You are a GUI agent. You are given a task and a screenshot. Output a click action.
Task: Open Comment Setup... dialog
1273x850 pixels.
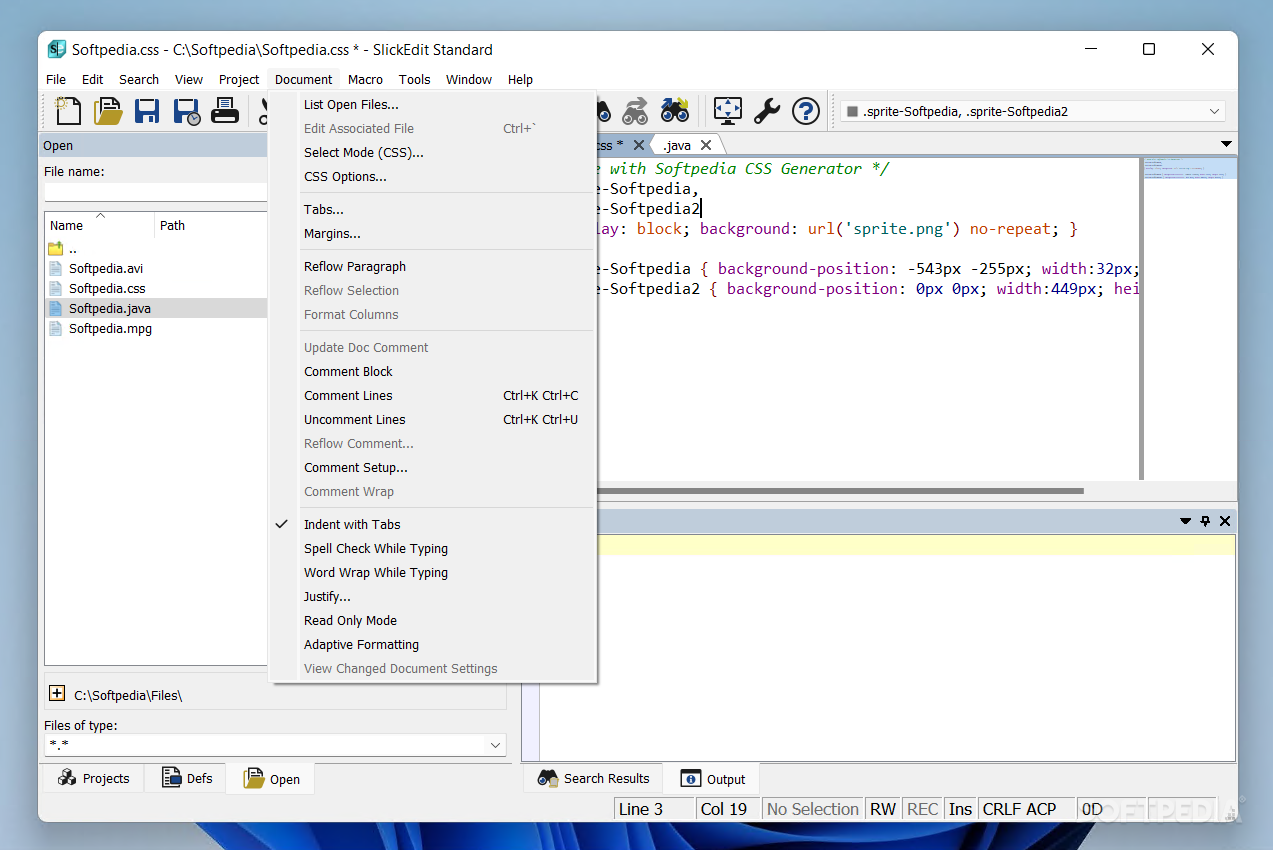(356, 467)
